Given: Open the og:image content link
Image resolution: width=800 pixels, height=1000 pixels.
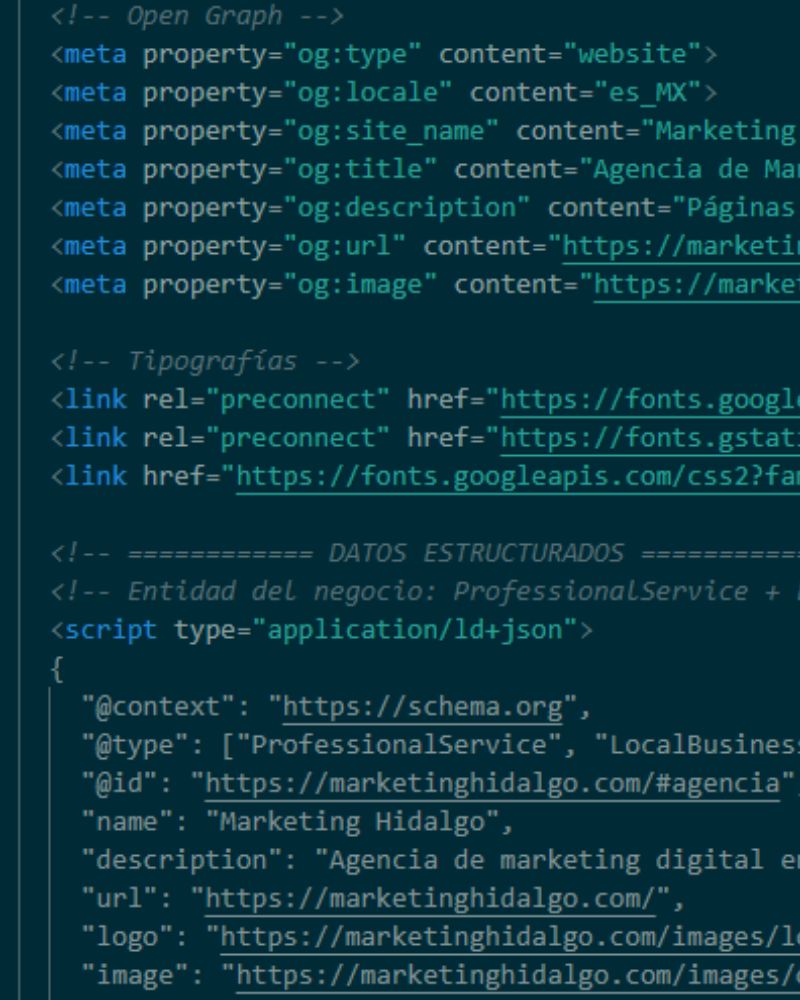Looking at the screenshot, I should click(x=697, y=285).
